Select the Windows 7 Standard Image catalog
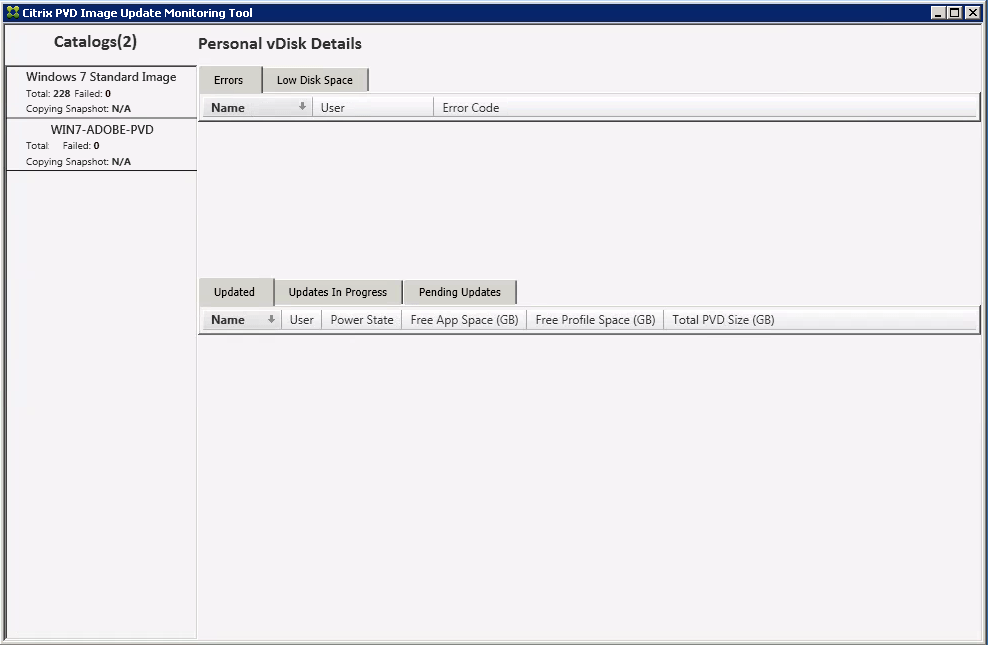 pyautogui.click(x=100, y=92)
